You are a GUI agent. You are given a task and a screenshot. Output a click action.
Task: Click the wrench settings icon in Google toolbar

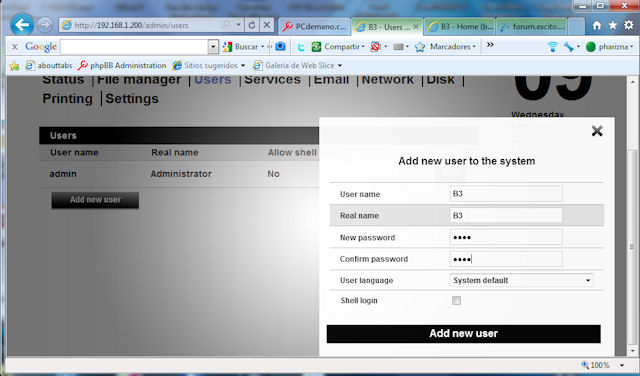(x=569, y=47)
